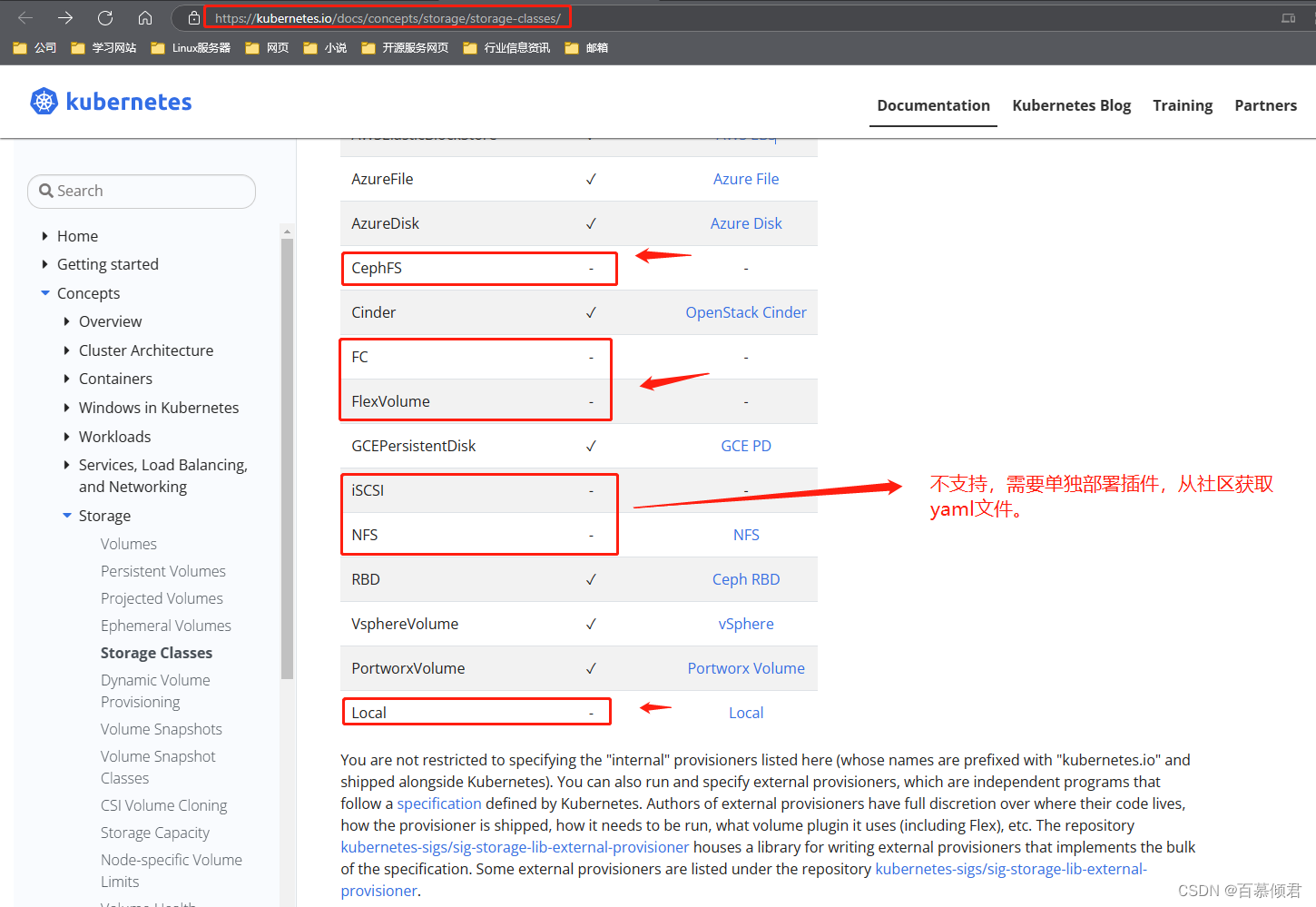The width and height of the screenshot is (1316, 907).
Task: Follow the Azure Disk link
Action: pos(746,223)
